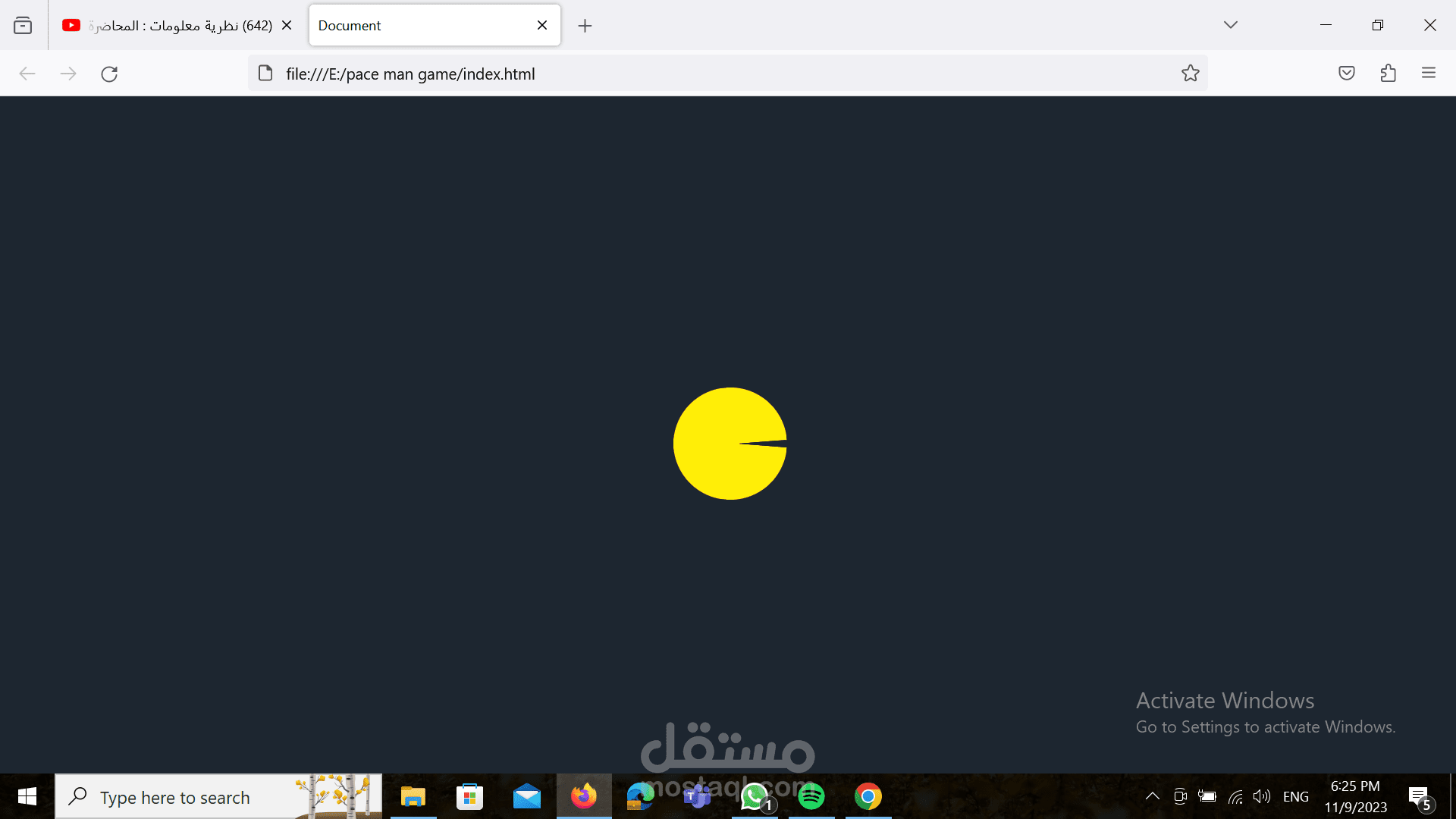Focus the address bar showing index.html
1456x819 pixels.
[x=726, y=74]
